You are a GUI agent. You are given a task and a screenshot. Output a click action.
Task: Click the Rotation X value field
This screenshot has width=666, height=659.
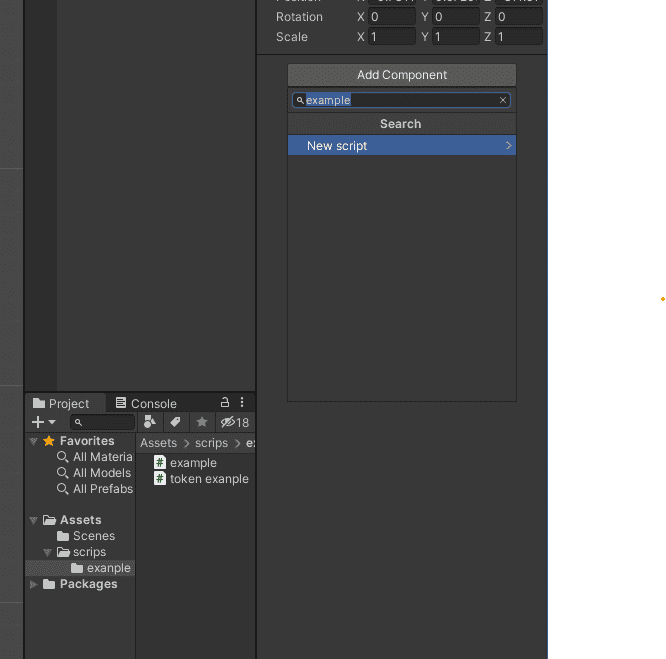coord(392,17)
